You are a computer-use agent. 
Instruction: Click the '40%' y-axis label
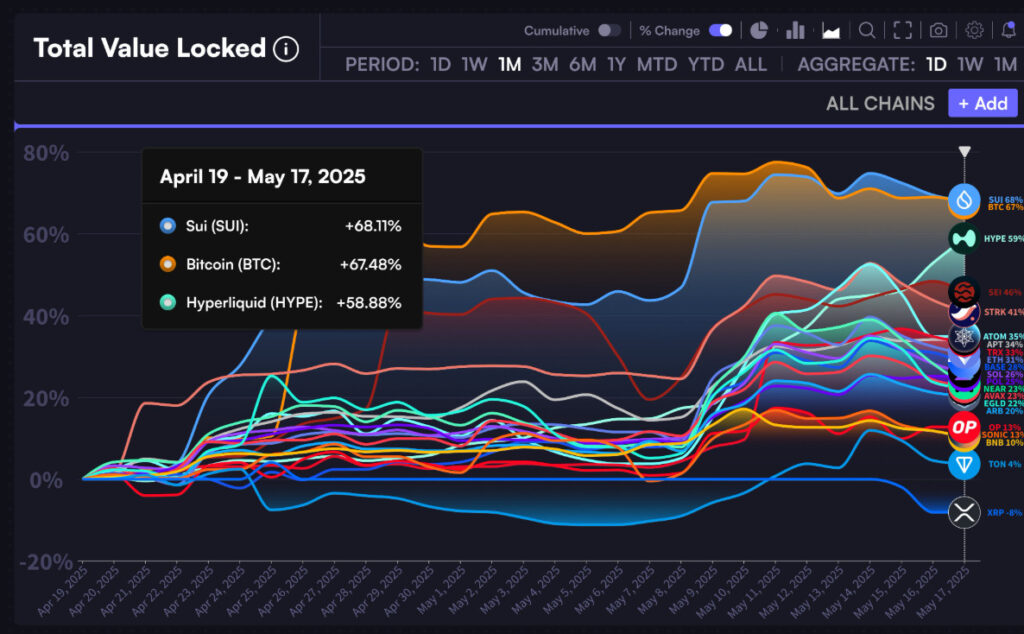[x=46, y=317]
